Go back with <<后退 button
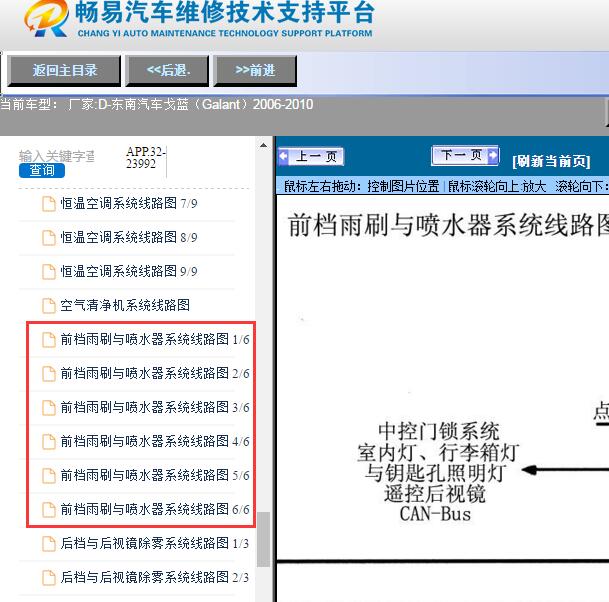 pyautogui.click(x=167, y=71)
